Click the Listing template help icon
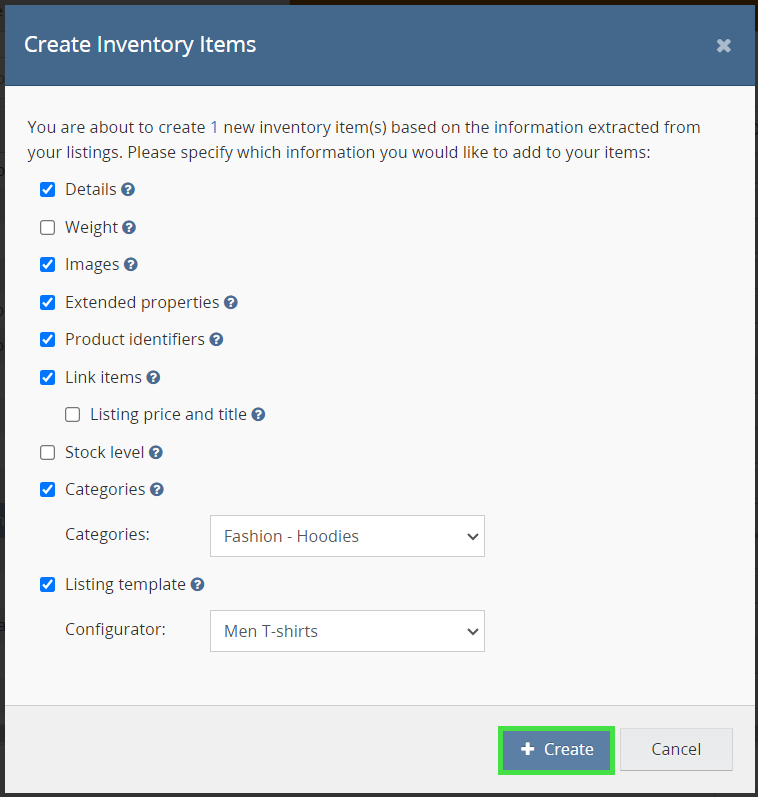 [x=197, y=585]
